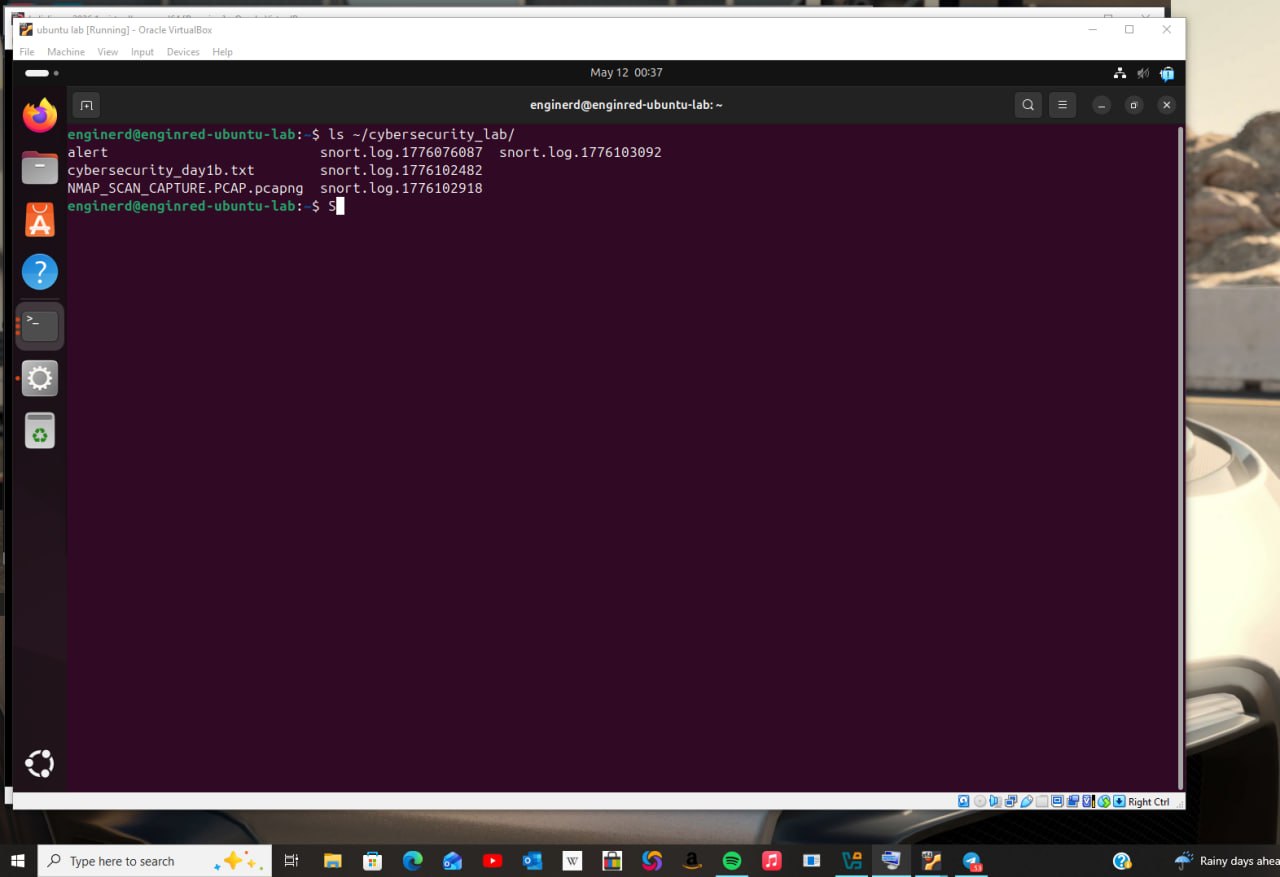Click snort.log.1776076087 in the terminal output

(x=401, y=152)
